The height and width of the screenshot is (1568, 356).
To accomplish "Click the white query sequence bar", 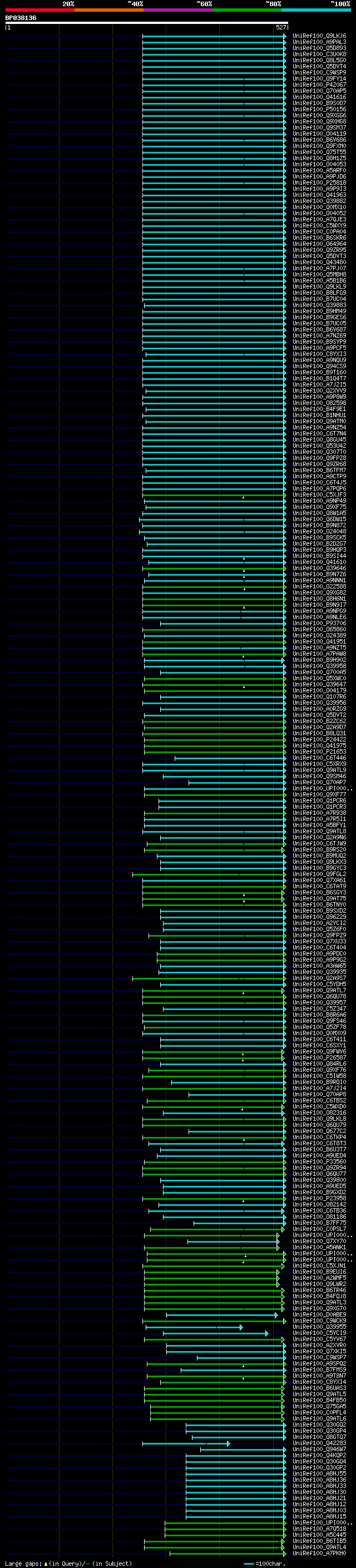I will (x=146, y=22).
